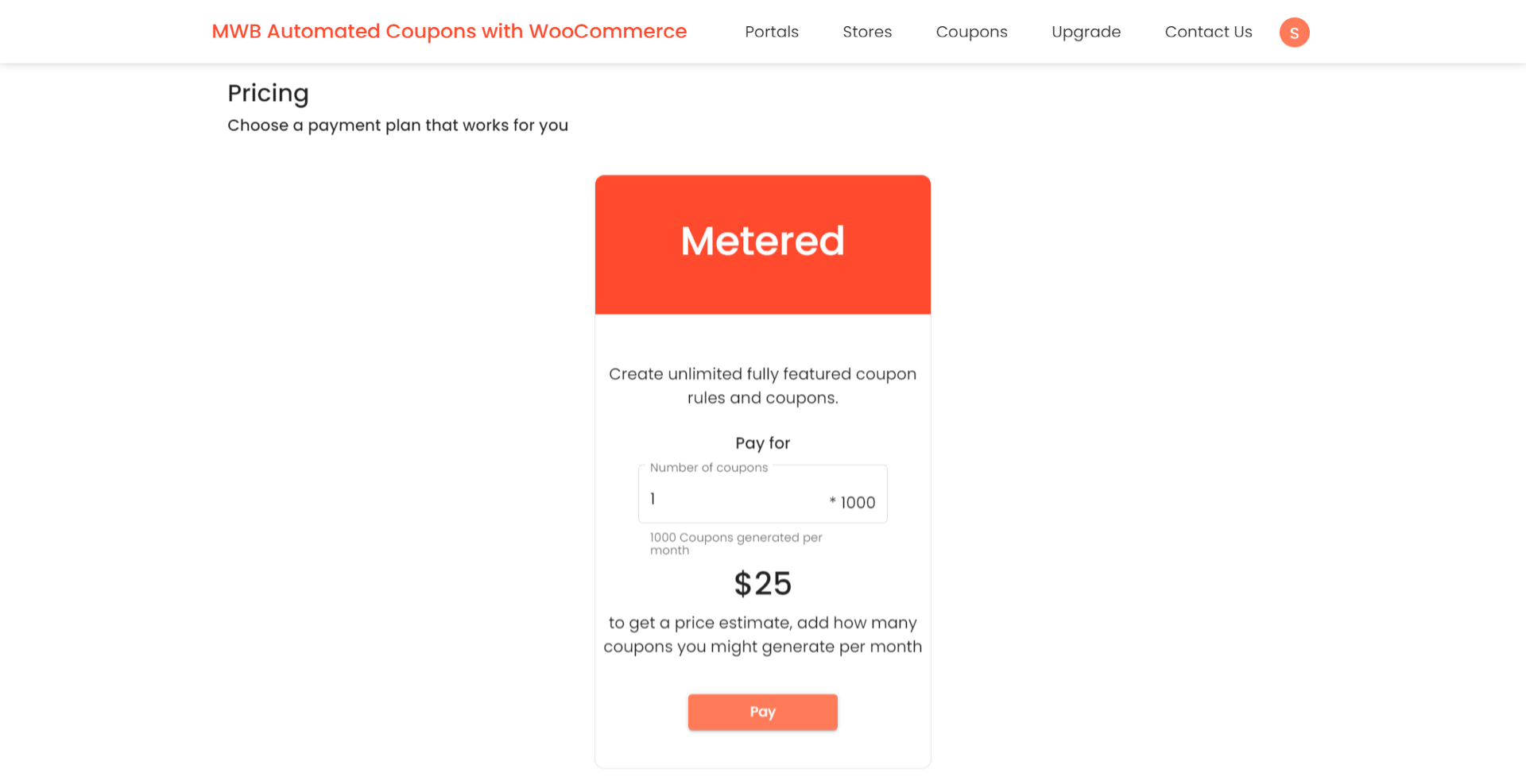Click the orange Metered plan header banner
This screenshot has width=1526, height=784.
tap(762, 245)
